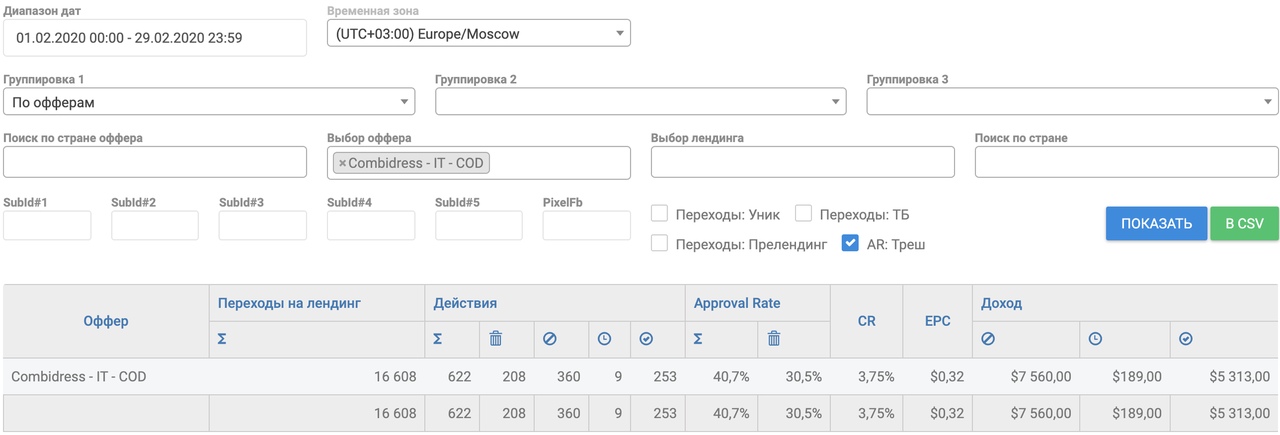The width and height of the screenshot is (1280, 435).
Task: Click the Диапазон дат date range field
Action: (x=155, y=38)
